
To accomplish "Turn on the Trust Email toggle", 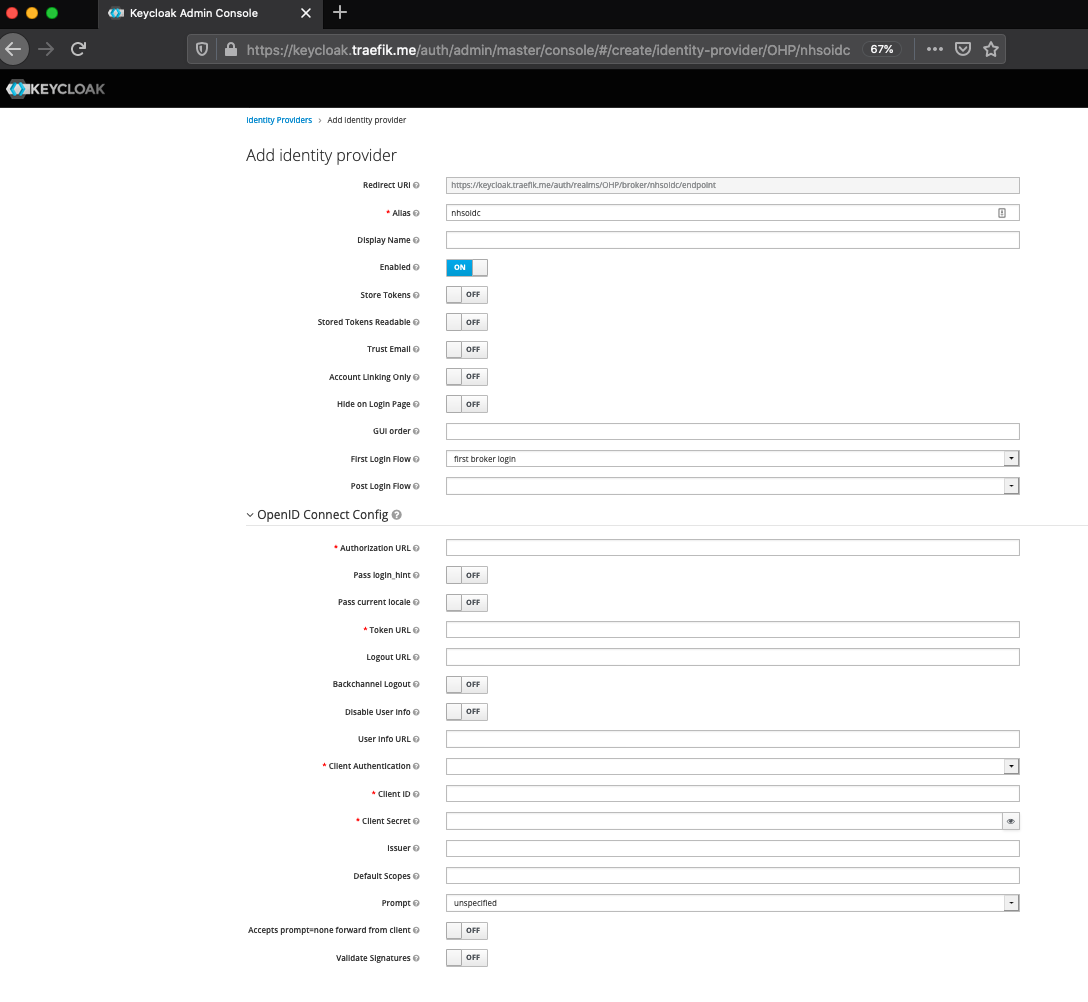I will click(x=466, y=349).
